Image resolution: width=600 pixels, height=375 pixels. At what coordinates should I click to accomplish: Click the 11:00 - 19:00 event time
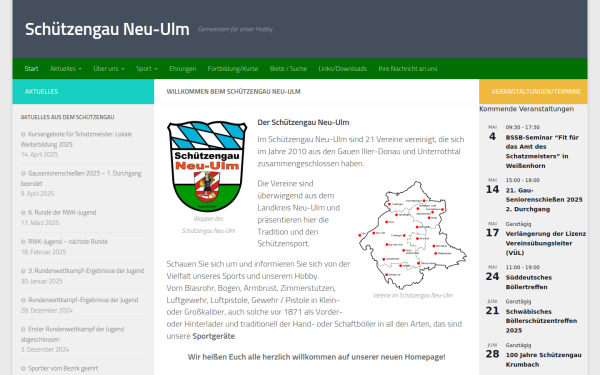coord(522,267)
